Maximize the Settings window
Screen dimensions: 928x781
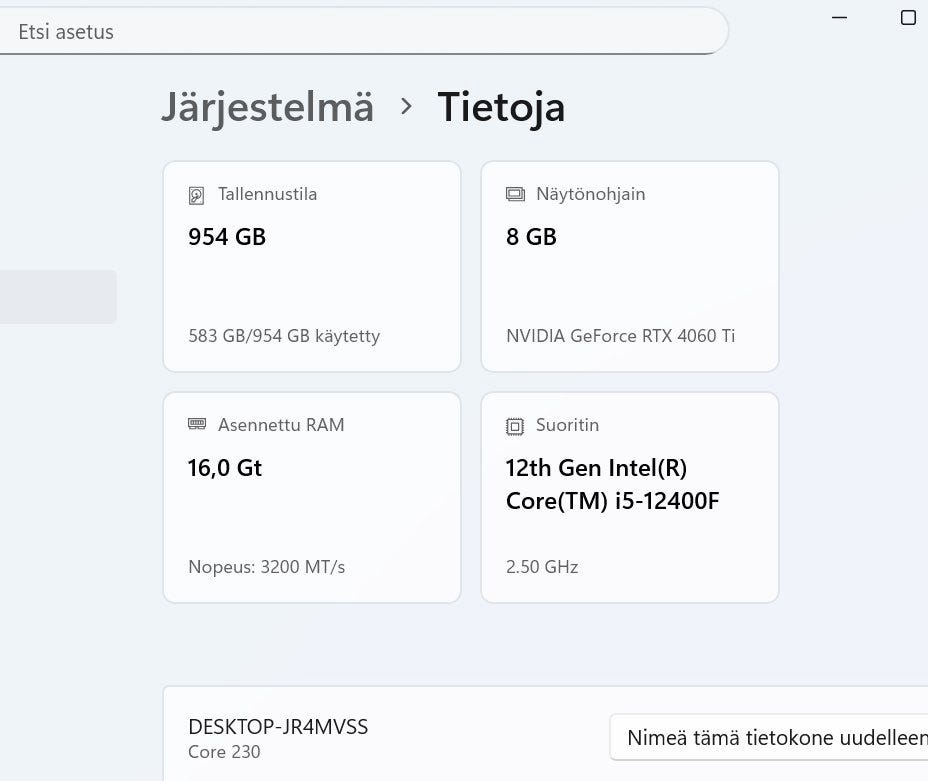[x=908, y=17]
